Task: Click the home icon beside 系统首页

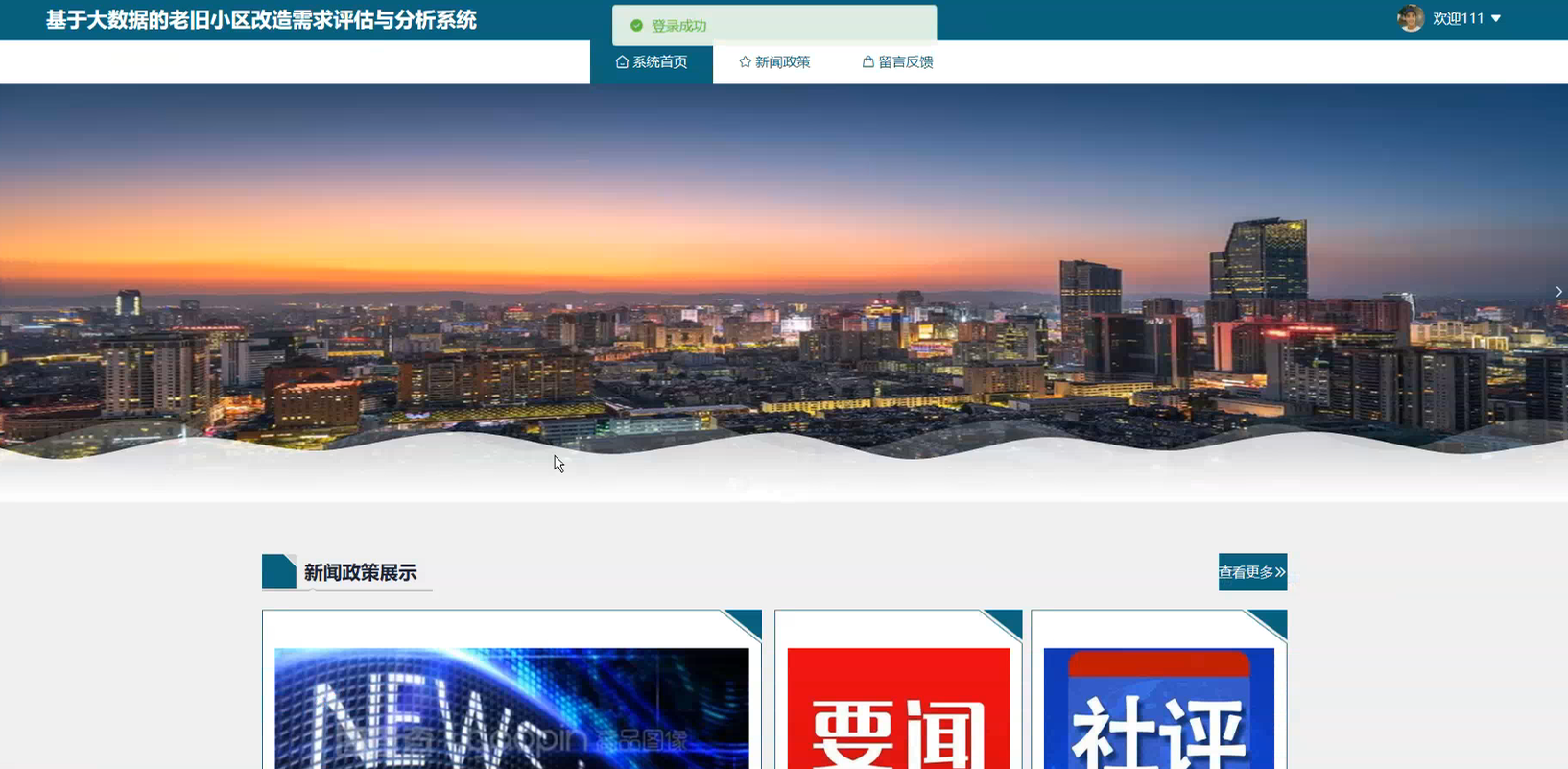Action: click(622, 62)
